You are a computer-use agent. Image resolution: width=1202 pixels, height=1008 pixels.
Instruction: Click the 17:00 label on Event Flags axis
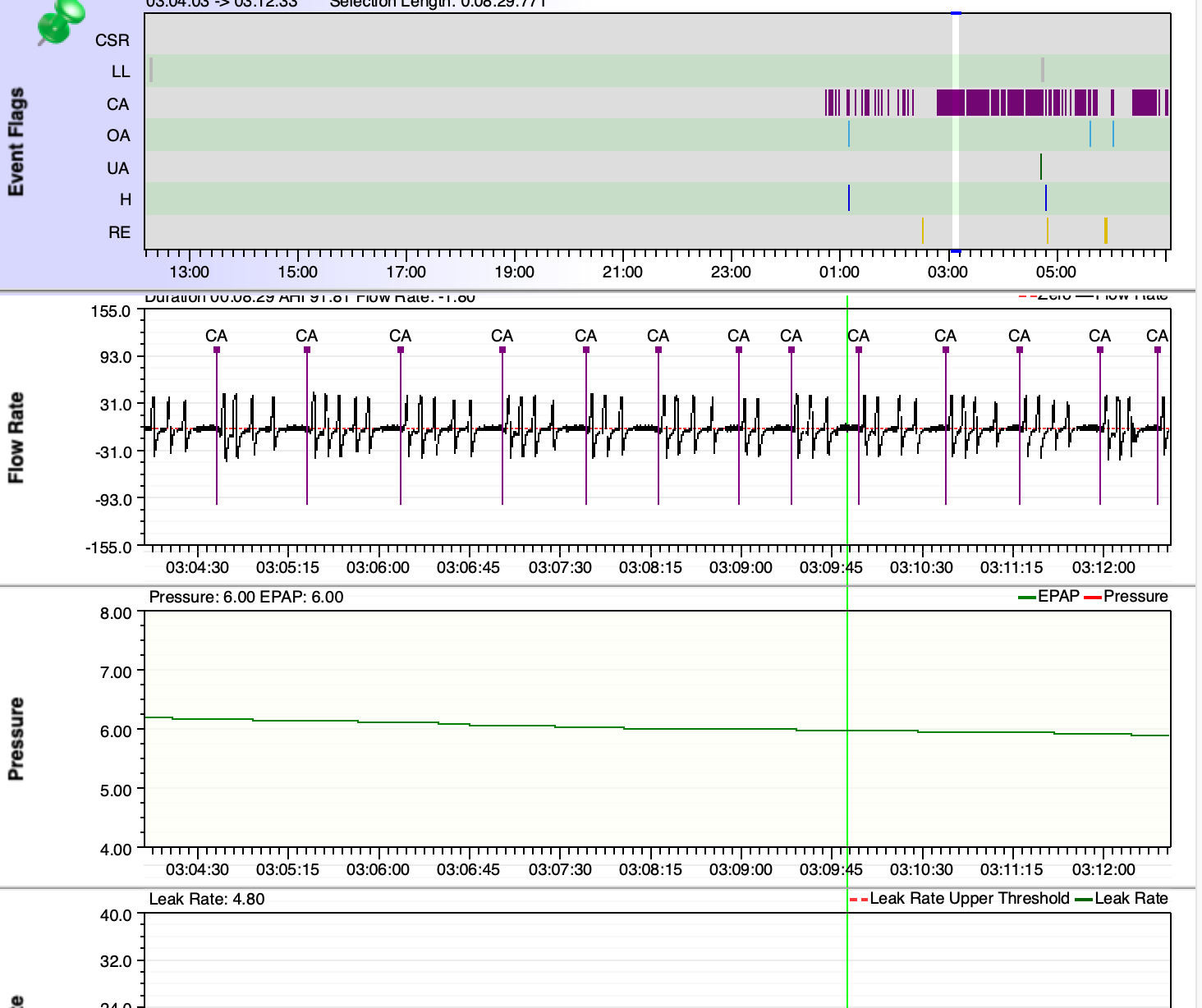tap(406, 272)
